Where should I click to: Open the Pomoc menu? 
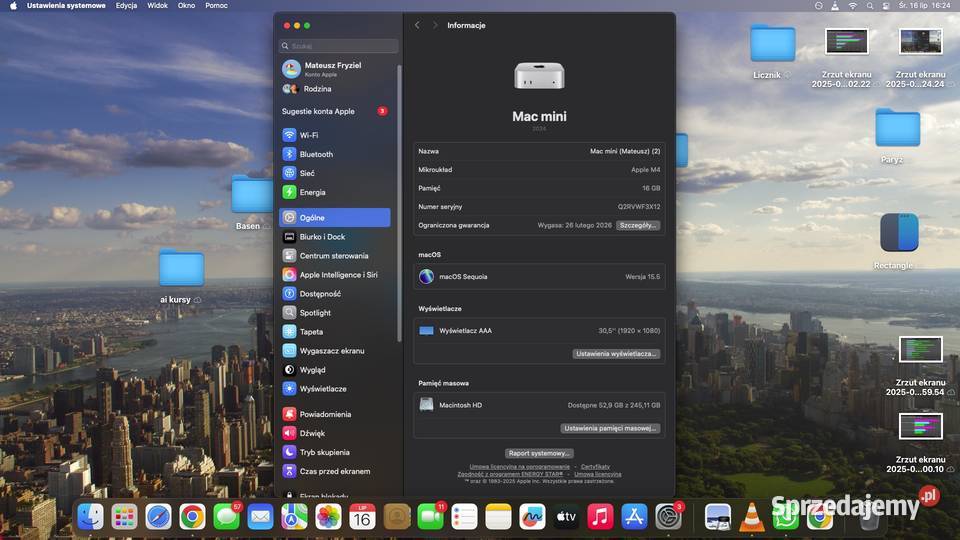coord(216,6)
